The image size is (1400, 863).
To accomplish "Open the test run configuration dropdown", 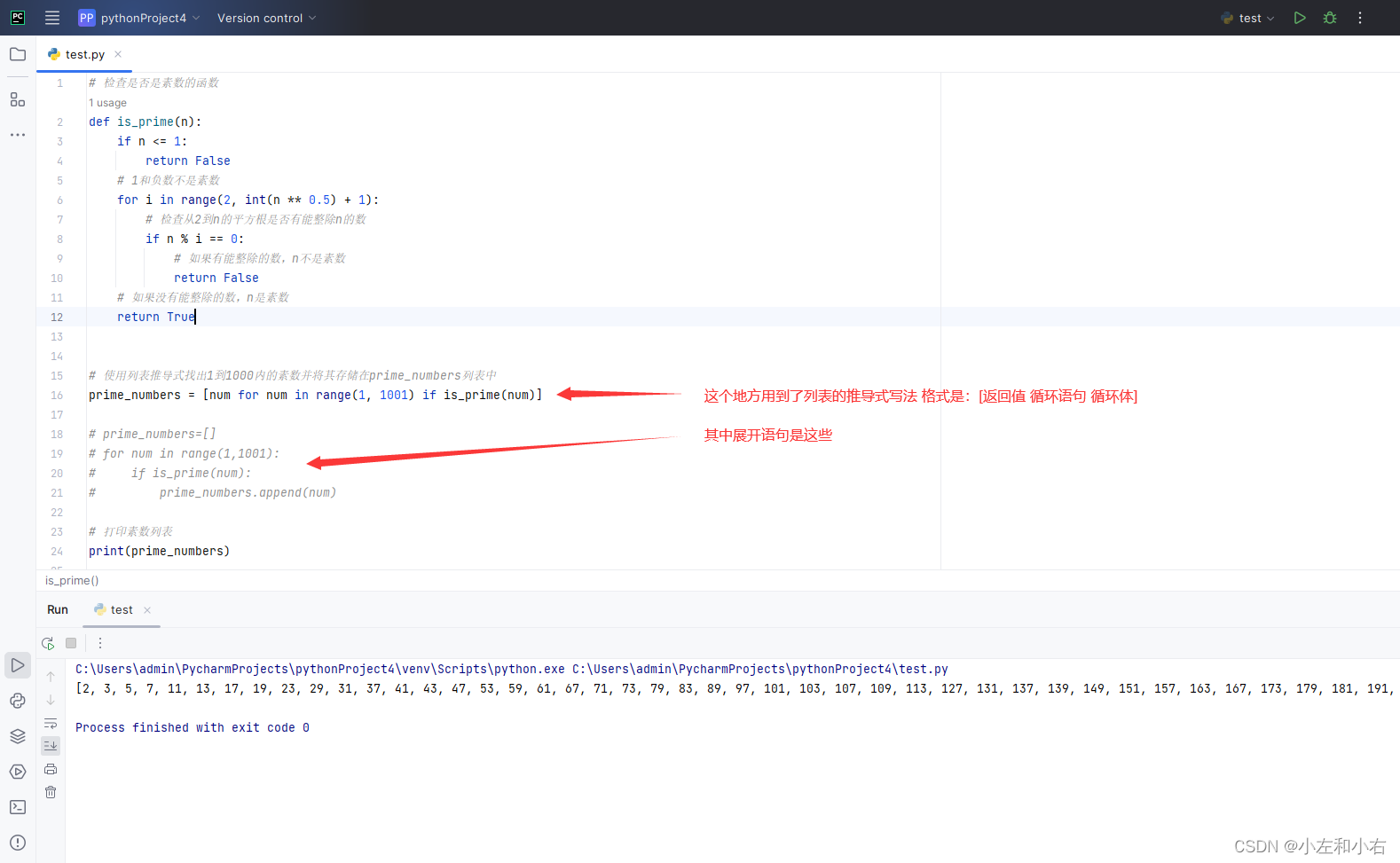I will click(x=1247, y=18).
